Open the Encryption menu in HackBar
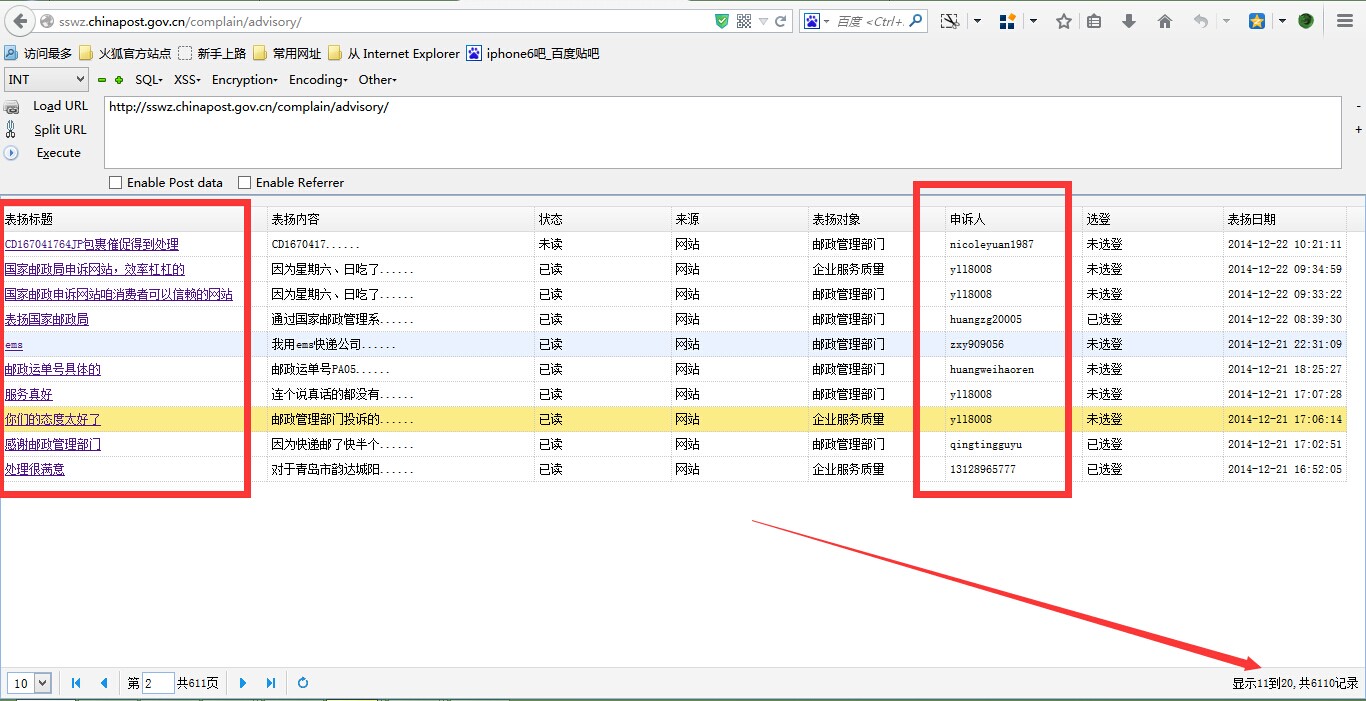 click(x=245, y=80)
